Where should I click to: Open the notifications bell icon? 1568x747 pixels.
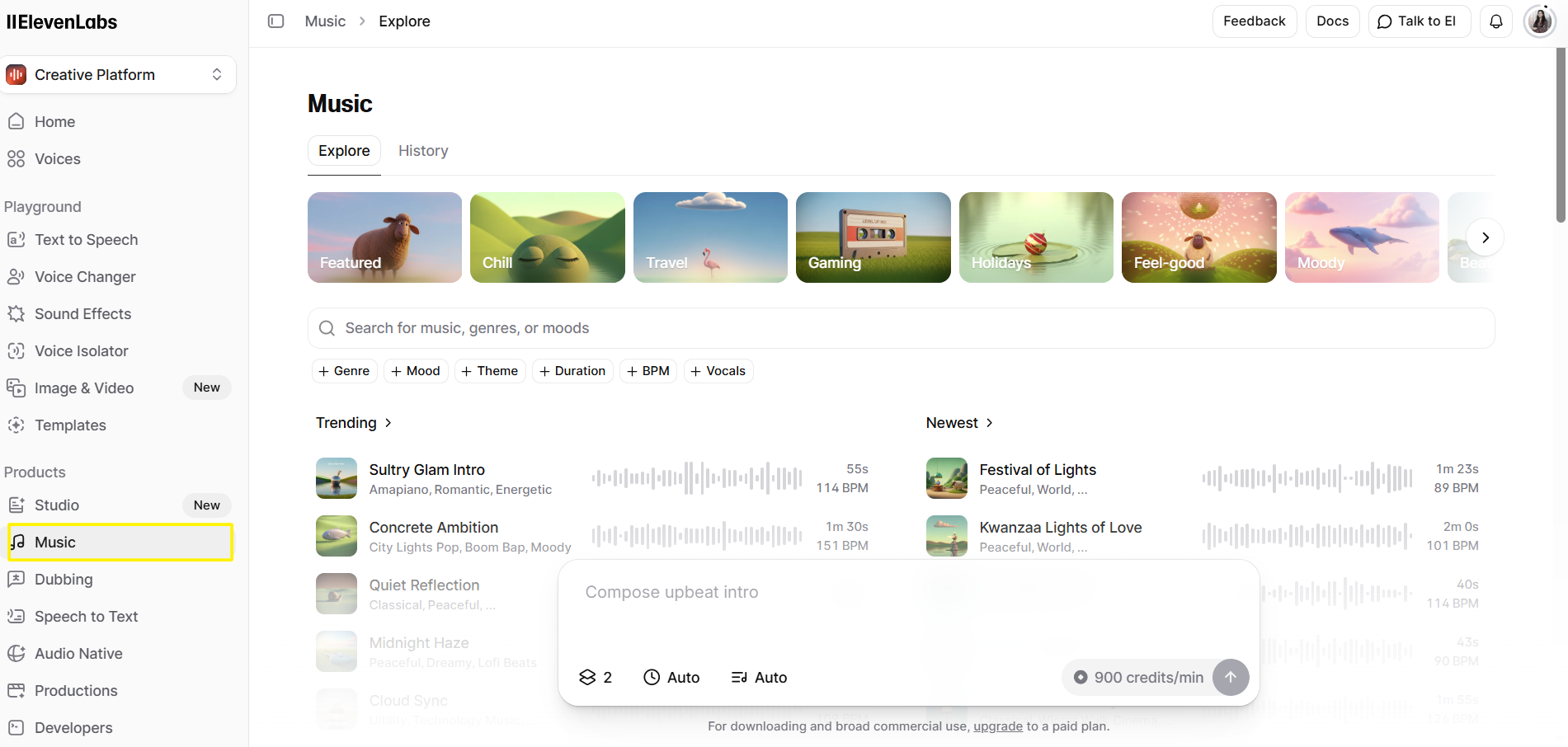coord(1495,21)
